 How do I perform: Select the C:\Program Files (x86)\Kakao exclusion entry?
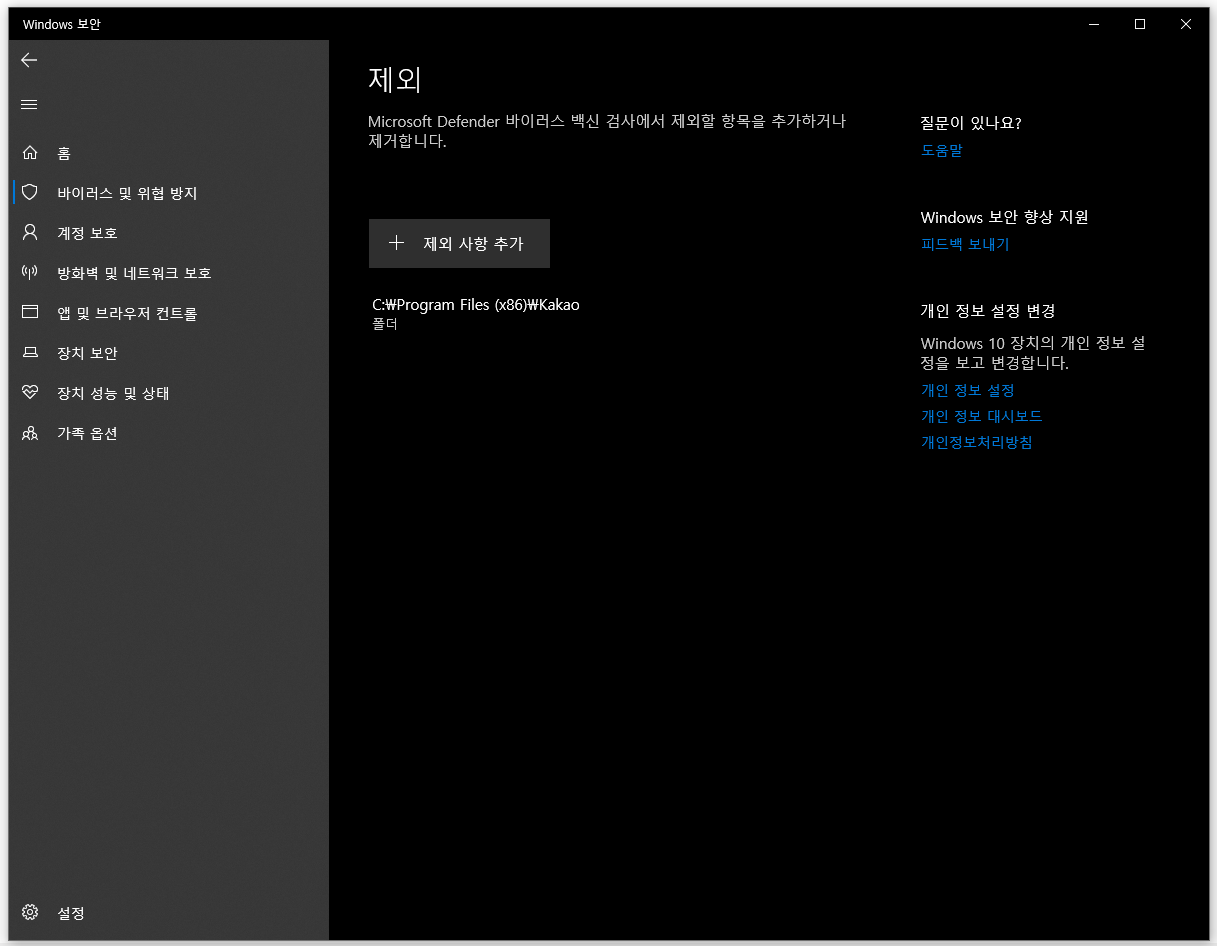pos(476,313)
